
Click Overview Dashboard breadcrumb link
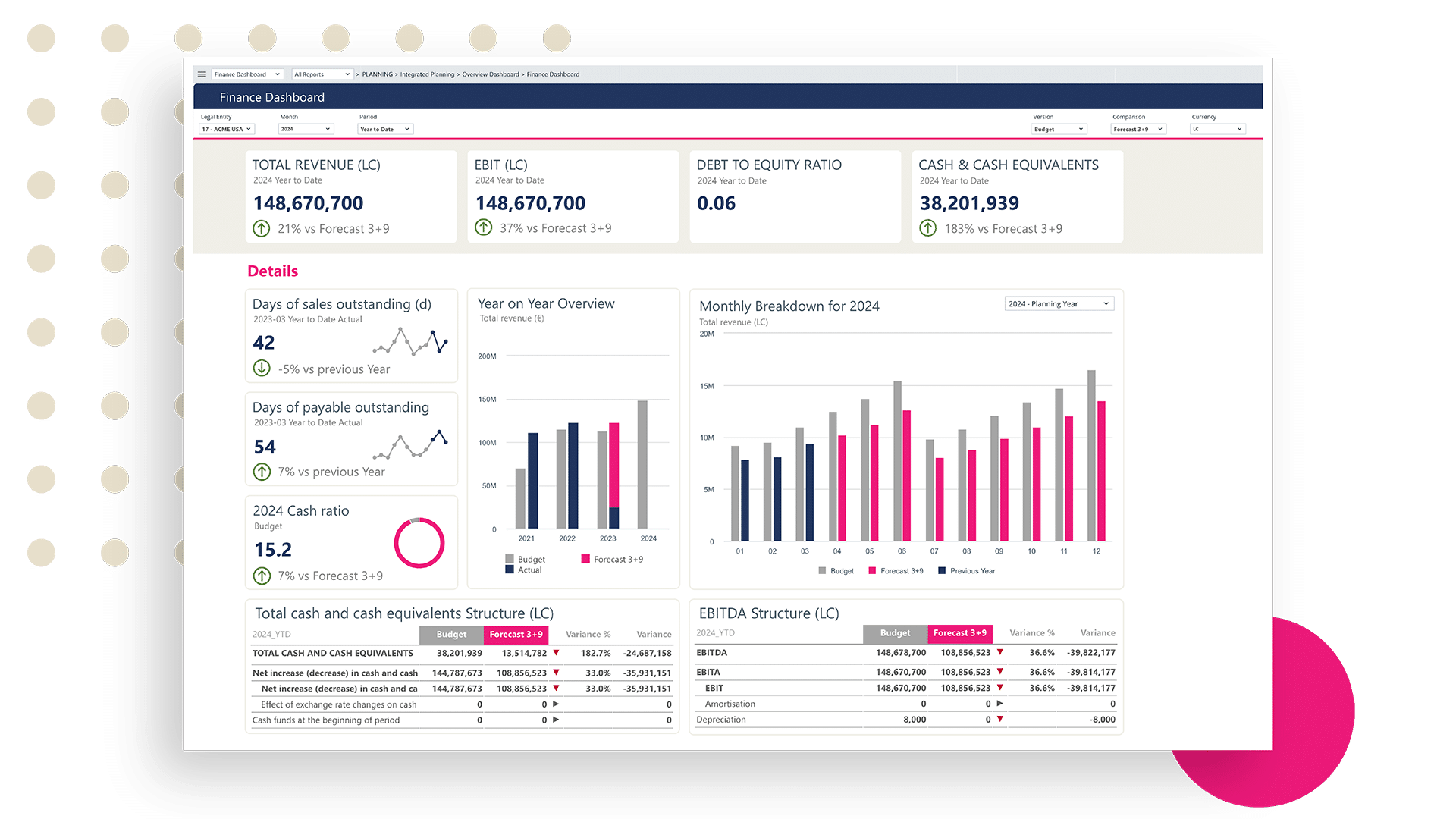coord(491,74)
